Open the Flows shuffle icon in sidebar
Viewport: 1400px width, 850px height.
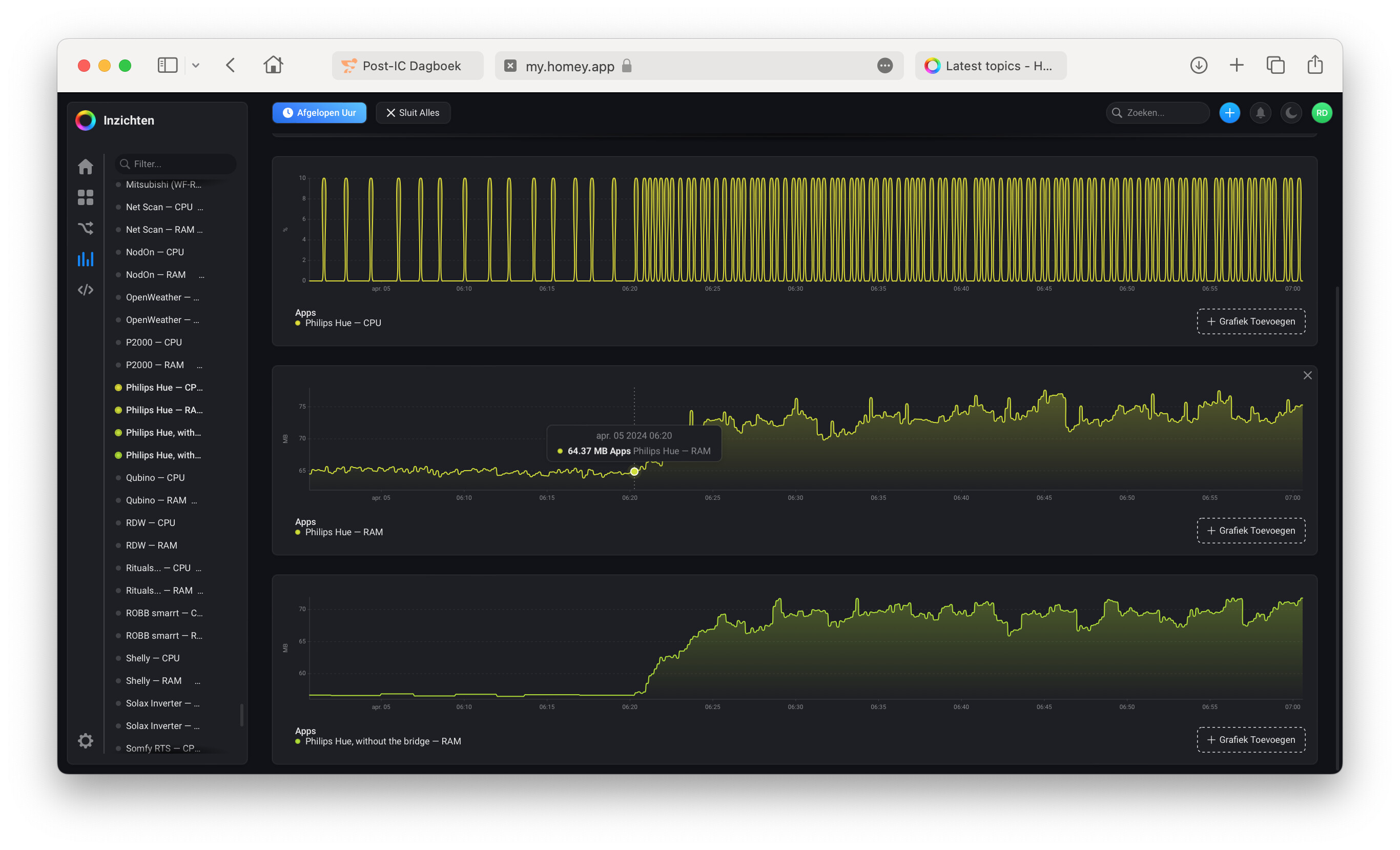(x=85, y=229)
